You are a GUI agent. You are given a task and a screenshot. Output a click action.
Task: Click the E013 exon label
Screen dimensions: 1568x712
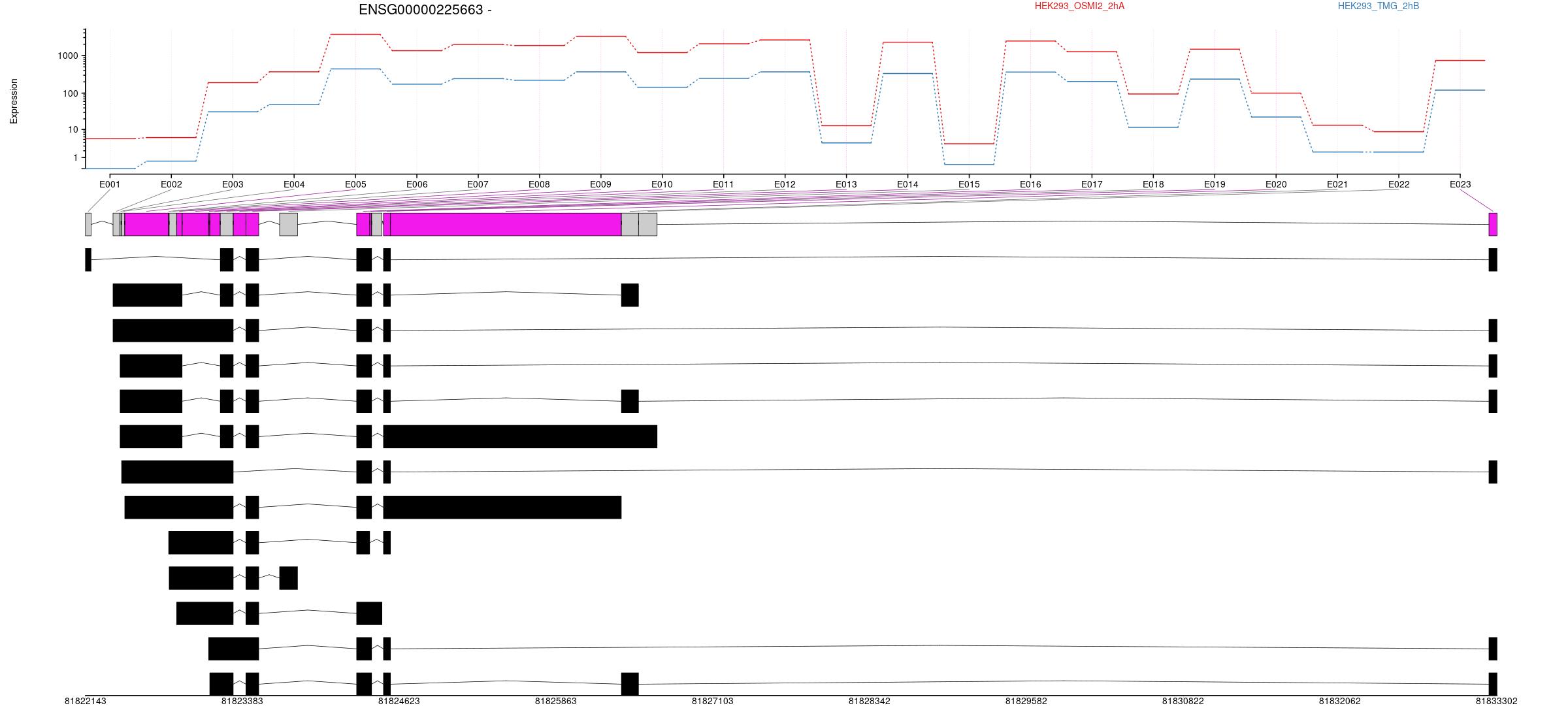pos(846,184)
